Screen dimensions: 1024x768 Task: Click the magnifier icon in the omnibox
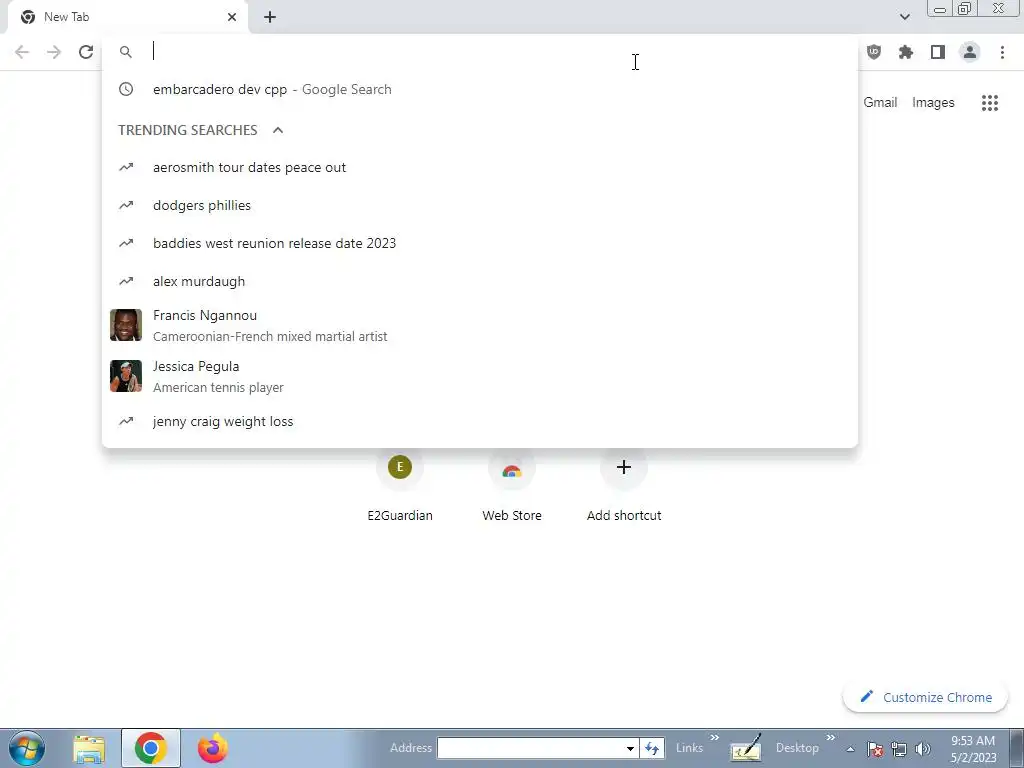pos(126,52)
